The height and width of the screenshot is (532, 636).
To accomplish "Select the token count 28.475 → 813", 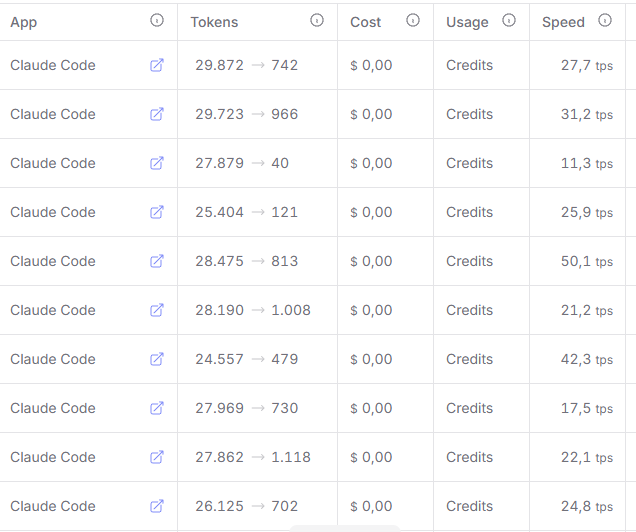I will click(247, 261).
